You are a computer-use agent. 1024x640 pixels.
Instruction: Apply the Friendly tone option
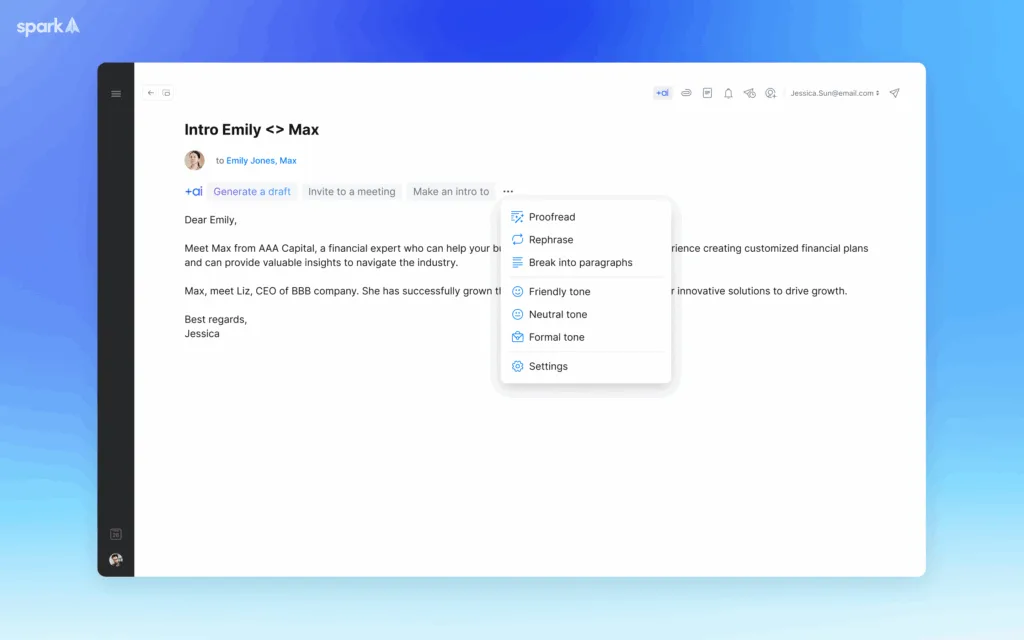click(x=557, y=291)
